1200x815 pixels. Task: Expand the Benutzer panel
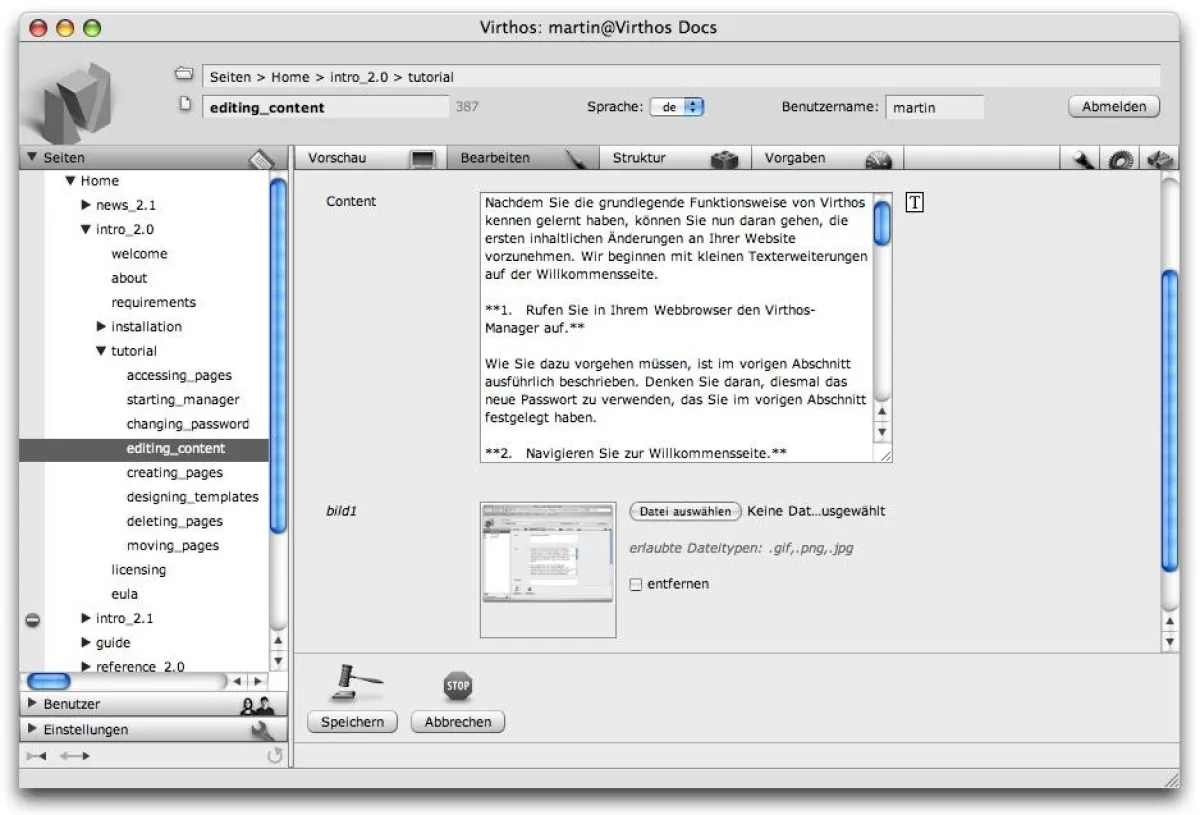pyautogui.click(x=33, y=704)
